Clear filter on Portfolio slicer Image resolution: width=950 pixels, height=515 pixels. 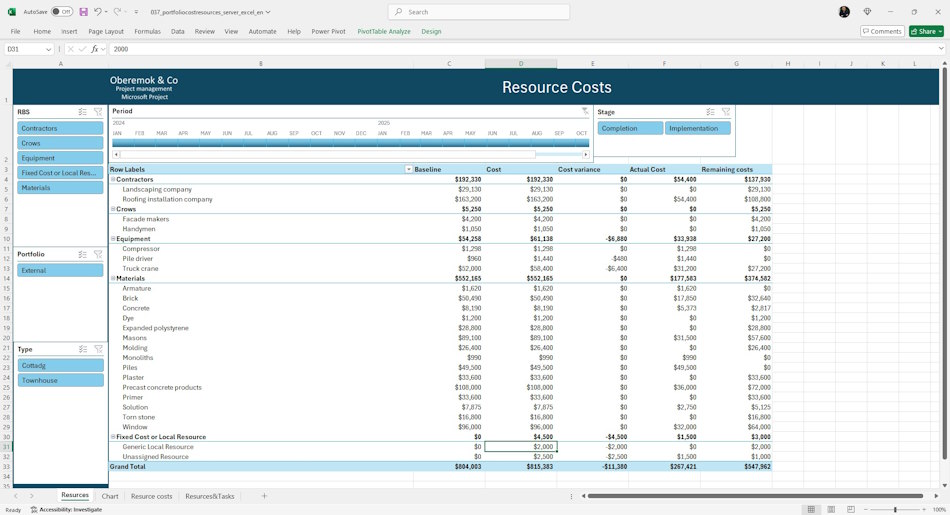(98, 254)
